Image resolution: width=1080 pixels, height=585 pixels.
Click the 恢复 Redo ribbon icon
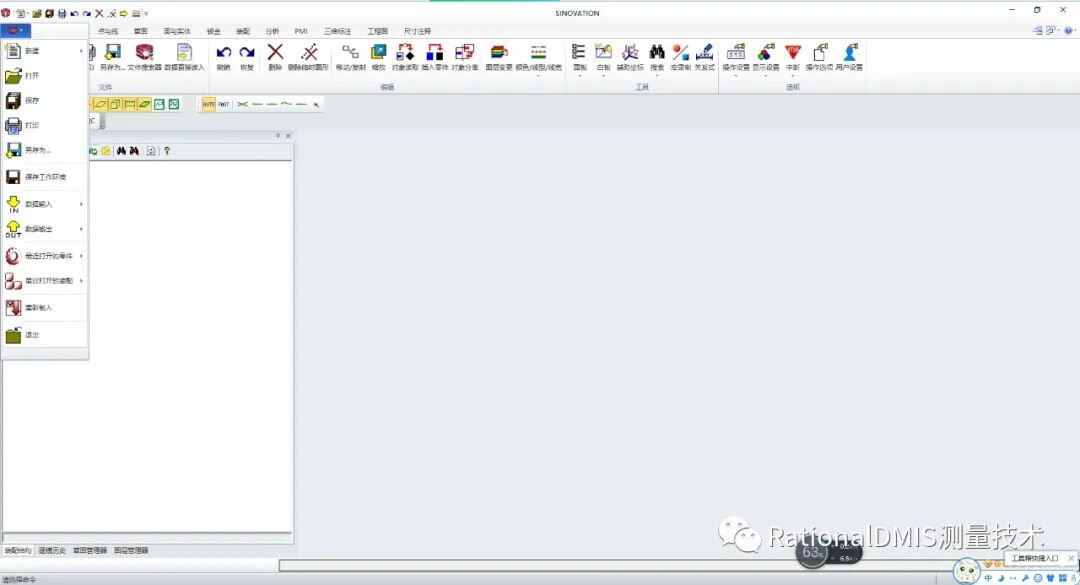point(247,57)
